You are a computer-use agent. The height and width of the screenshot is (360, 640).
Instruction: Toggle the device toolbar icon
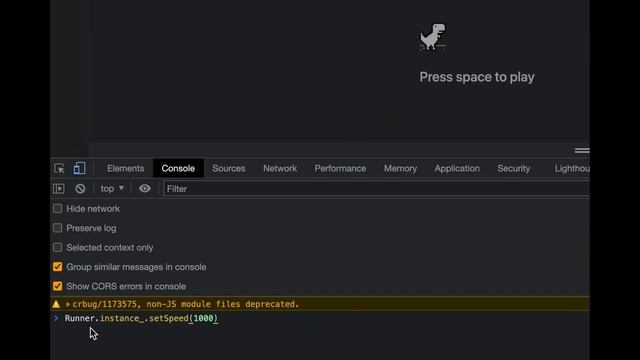pos(79,168)
